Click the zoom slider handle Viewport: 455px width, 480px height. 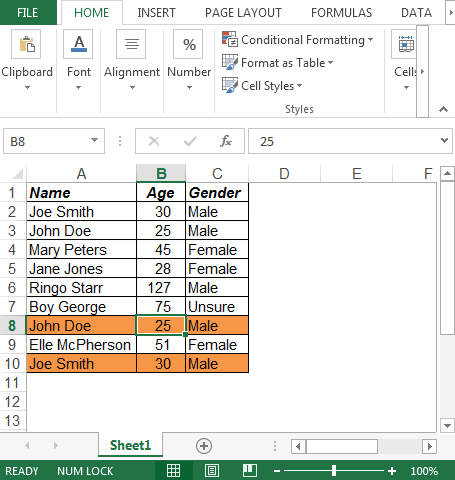point(334,471)
